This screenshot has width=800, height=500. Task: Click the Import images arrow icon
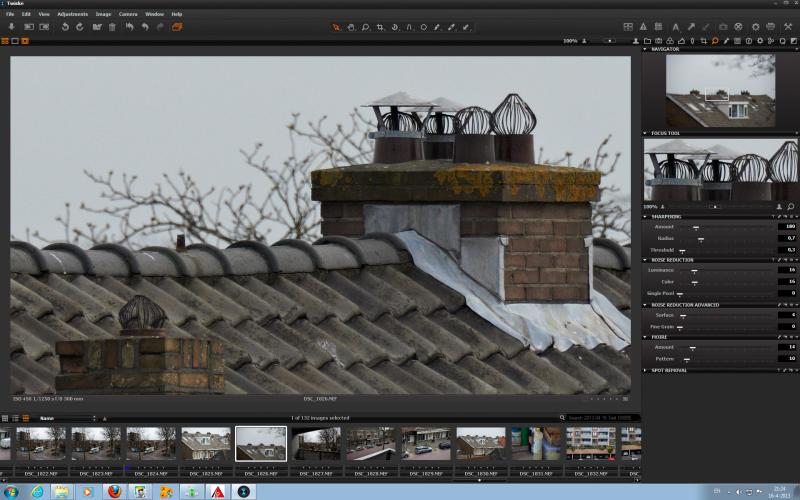(x=11, y=27)
